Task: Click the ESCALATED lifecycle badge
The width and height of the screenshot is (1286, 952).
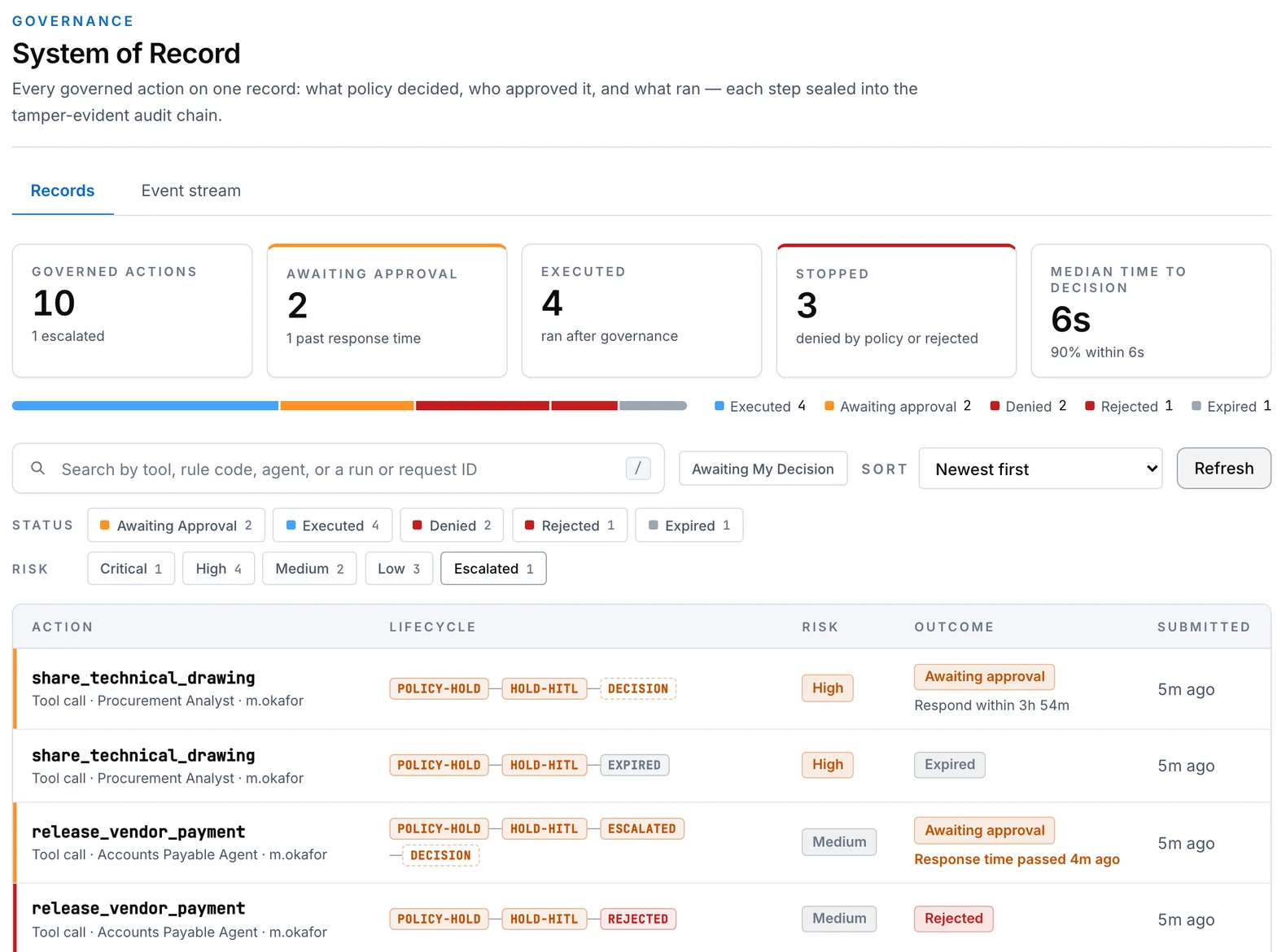Action: coord(642,828)
